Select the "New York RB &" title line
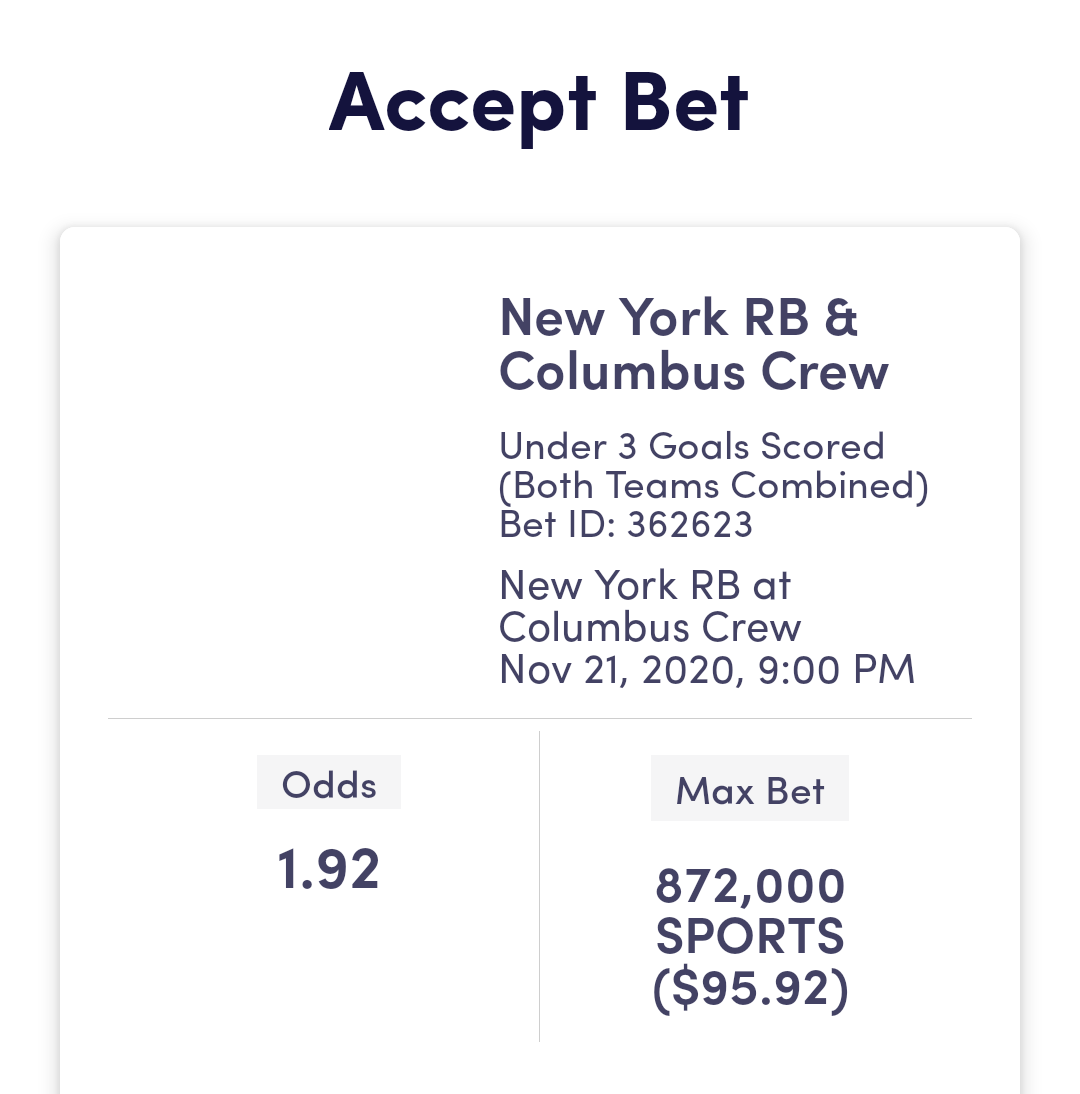This screenshot has height=1094, width=1080. (678, 317)
